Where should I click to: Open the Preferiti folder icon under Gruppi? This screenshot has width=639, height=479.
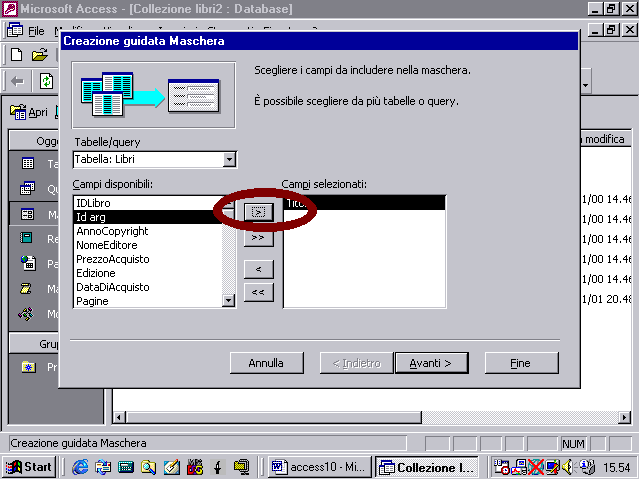[x=29, y=367]
